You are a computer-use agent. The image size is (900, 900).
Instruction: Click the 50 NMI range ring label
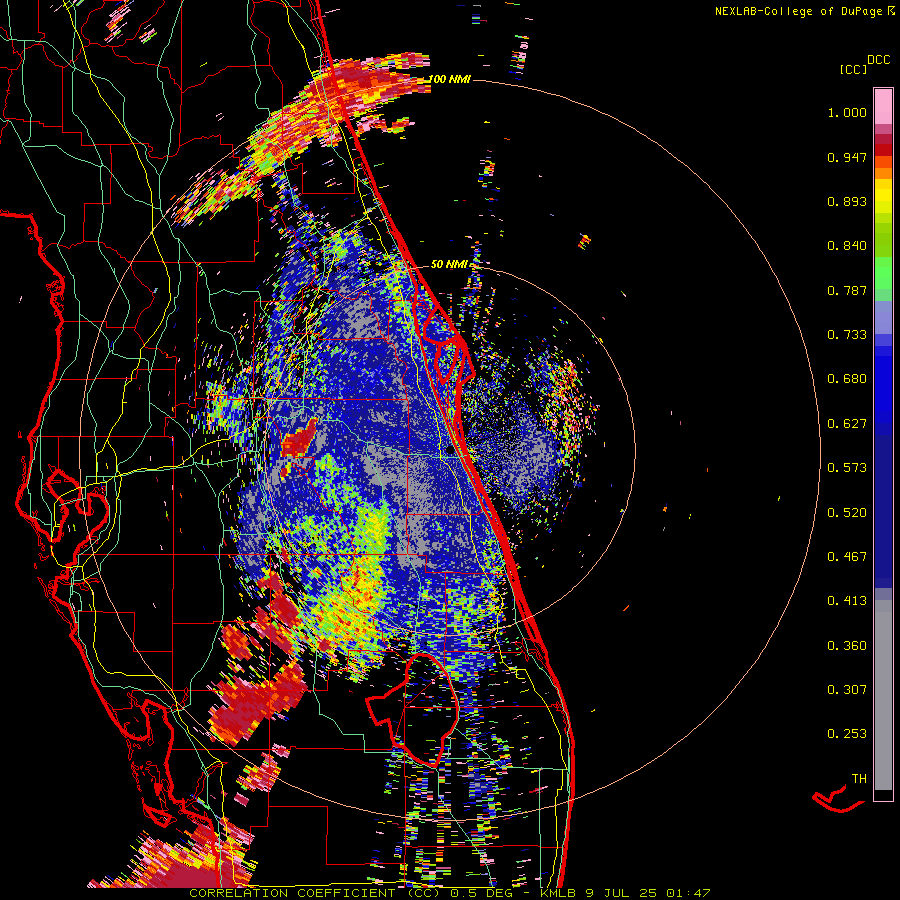pos(449,264)
